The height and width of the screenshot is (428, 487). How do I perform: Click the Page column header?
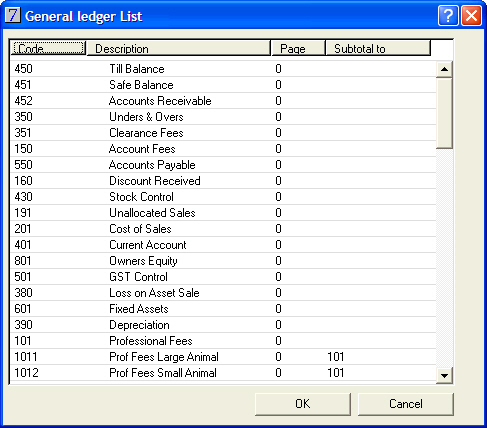tap(298, 48)
